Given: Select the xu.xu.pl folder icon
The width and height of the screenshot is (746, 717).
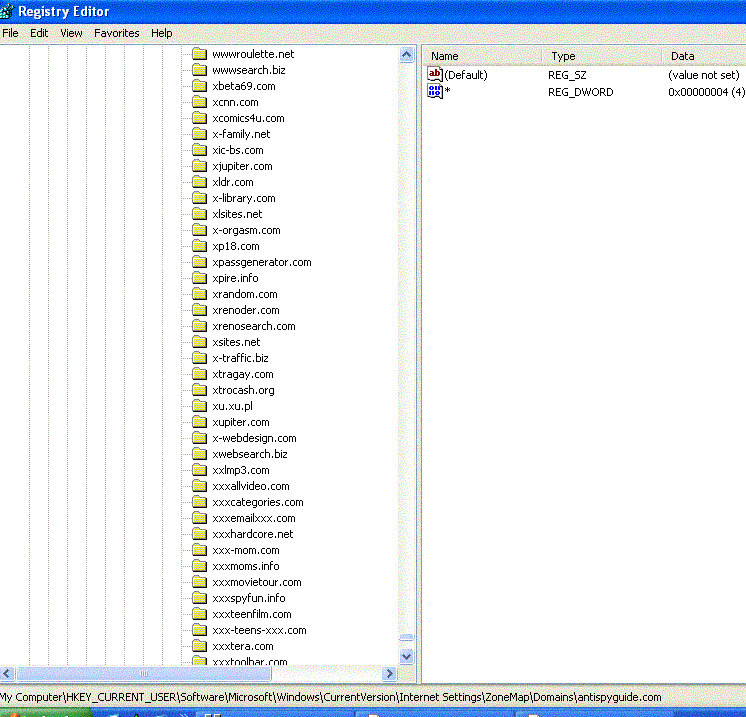Looking at the screenshot, I should (199, 406).
